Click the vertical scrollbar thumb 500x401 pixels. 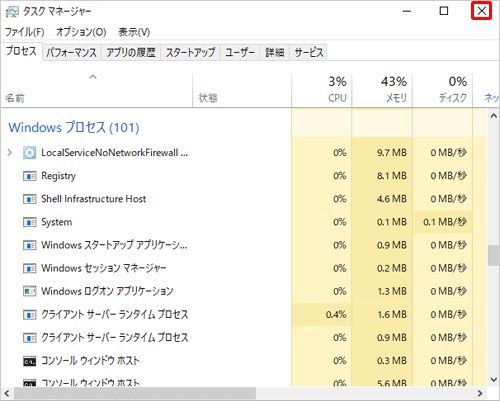pyautogui.click(x=494, y=256)
